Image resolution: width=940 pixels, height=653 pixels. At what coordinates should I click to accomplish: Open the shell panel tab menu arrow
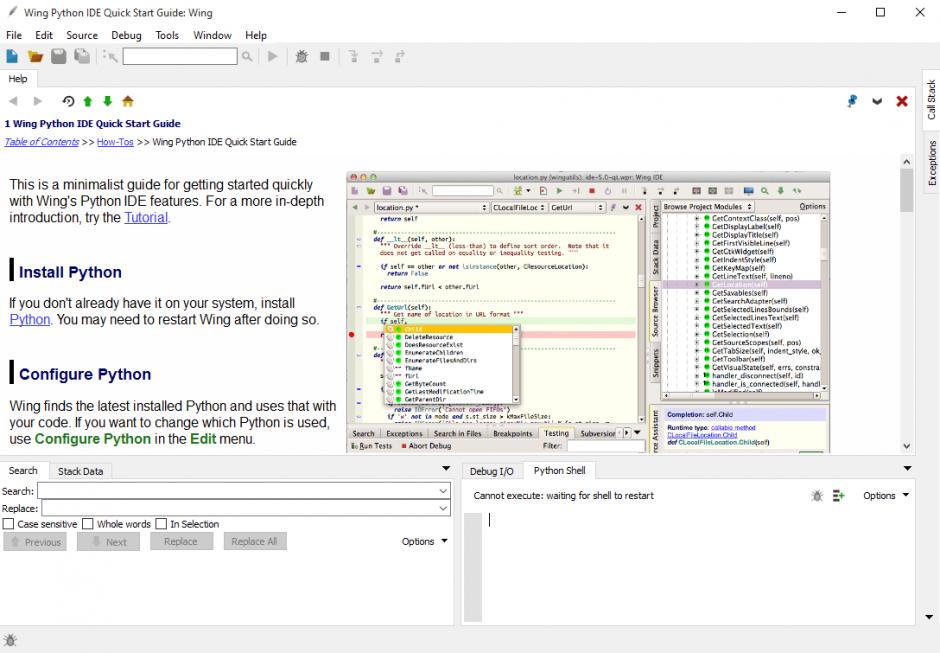[908, 469]
